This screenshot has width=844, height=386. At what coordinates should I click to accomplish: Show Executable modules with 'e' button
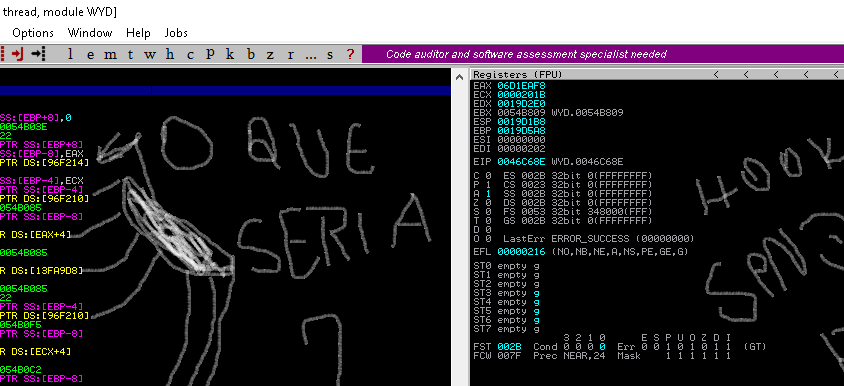coord(90,54)
